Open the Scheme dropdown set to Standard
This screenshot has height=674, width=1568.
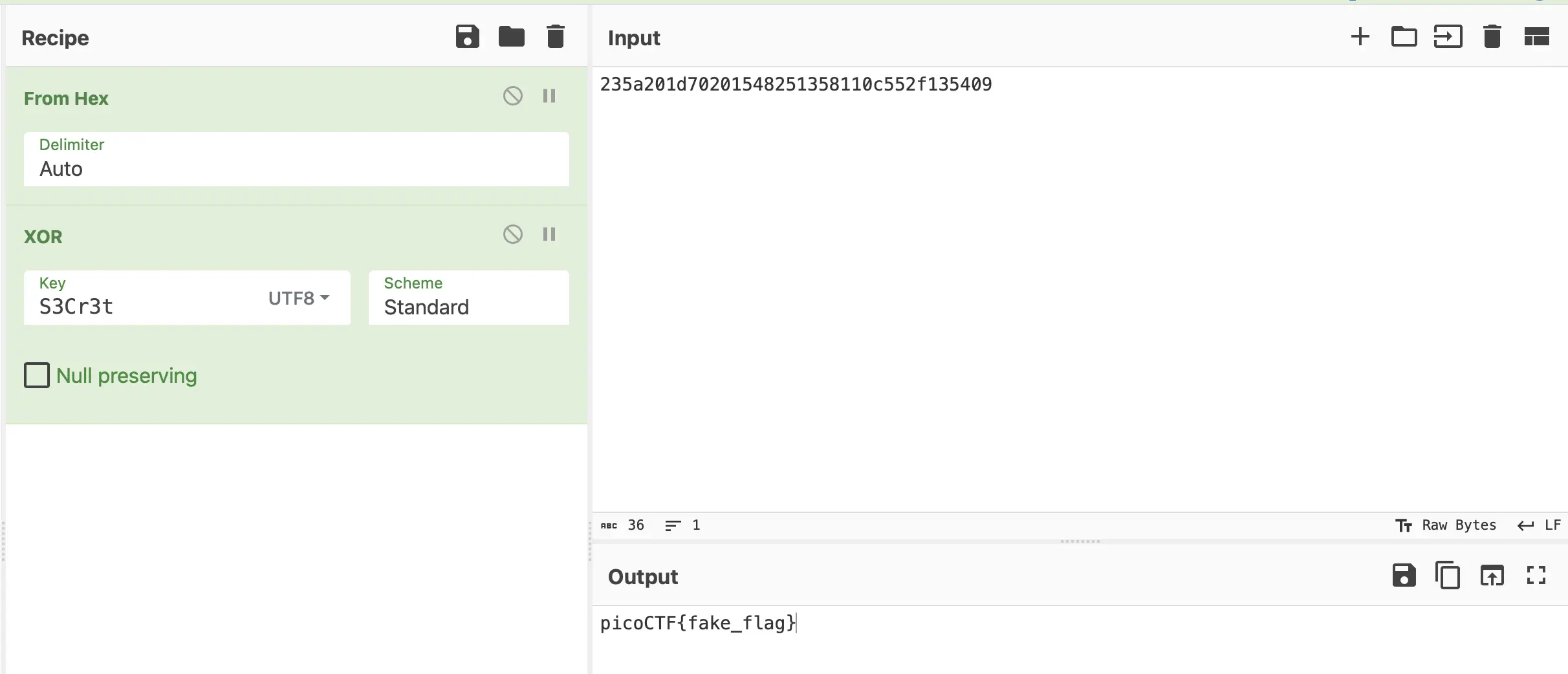click(x=468, y=298)
